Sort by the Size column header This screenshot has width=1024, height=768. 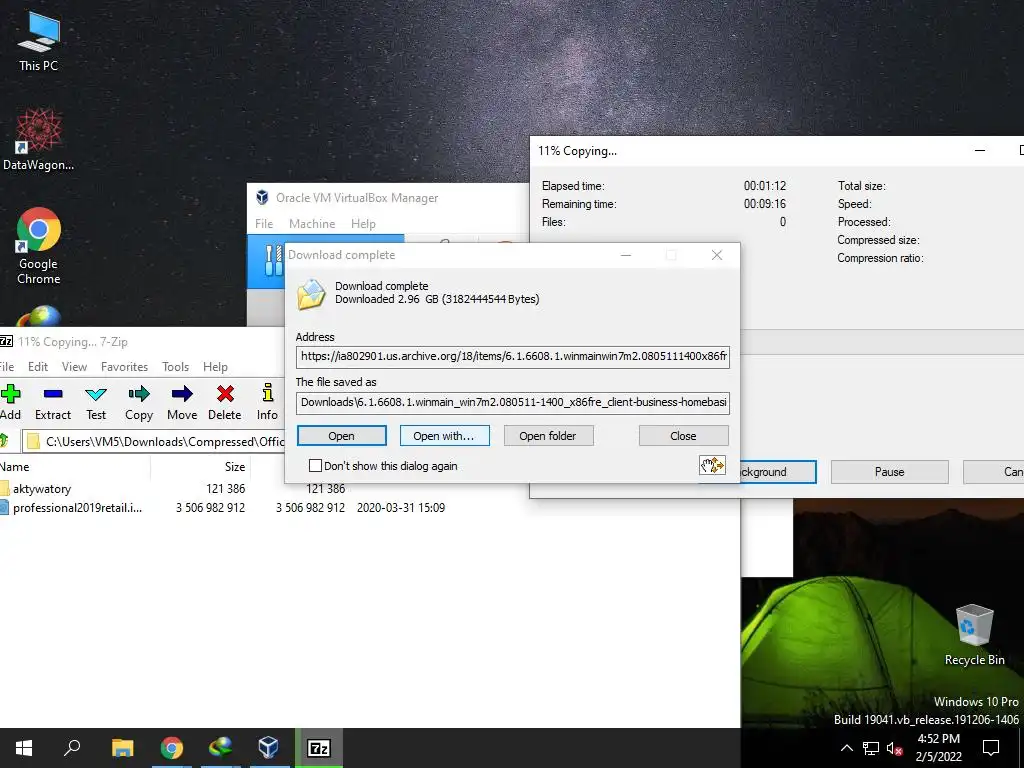tap(200, 466)
